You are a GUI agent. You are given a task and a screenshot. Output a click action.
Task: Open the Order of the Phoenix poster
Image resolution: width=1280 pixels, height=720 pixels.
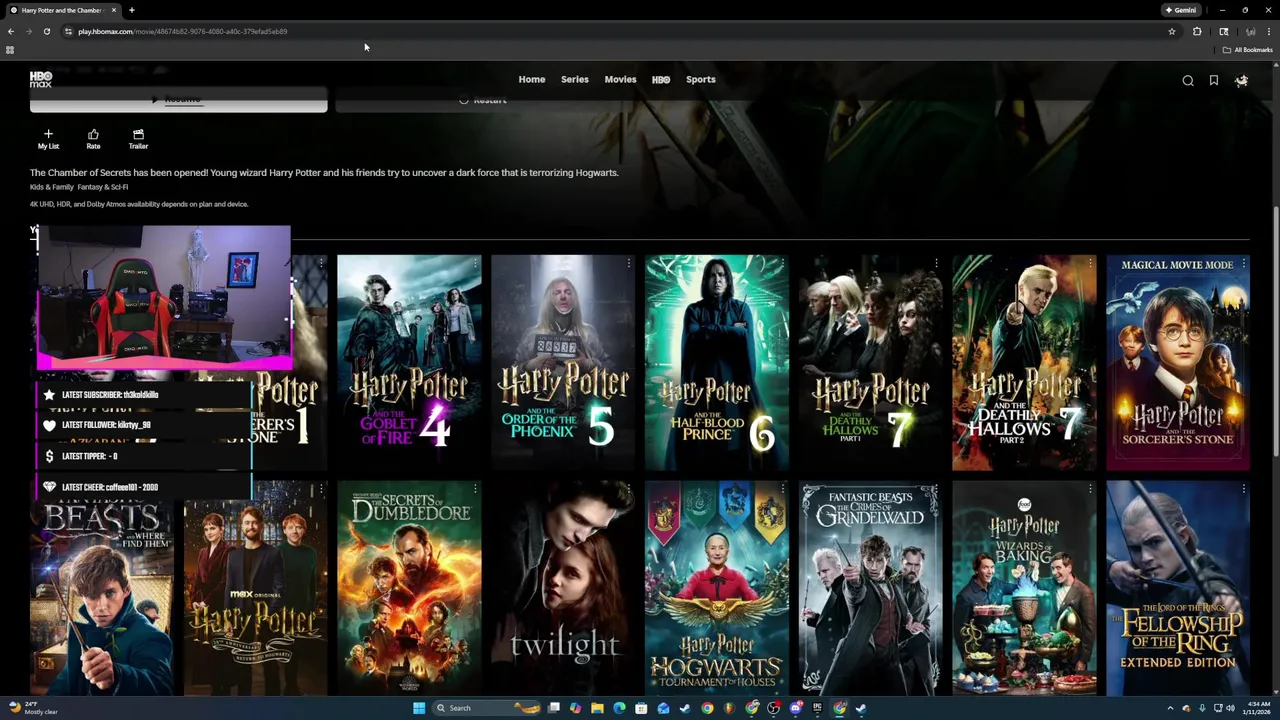tap(563, 362)
